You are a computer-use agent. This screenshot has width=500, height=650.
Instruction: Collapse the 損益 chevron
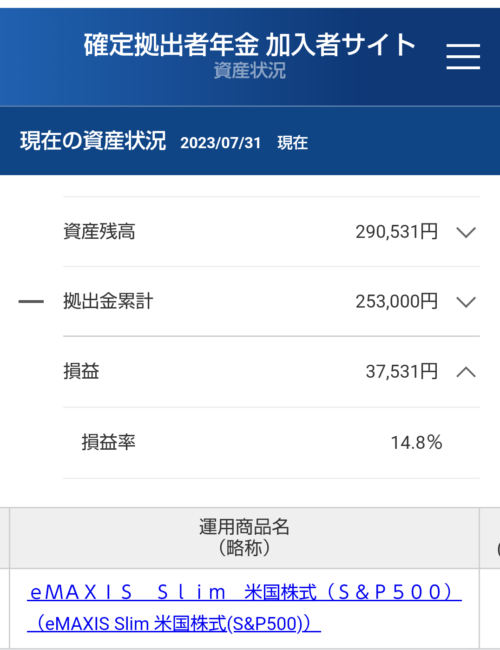pyautogui.click(x=466, y=371)
